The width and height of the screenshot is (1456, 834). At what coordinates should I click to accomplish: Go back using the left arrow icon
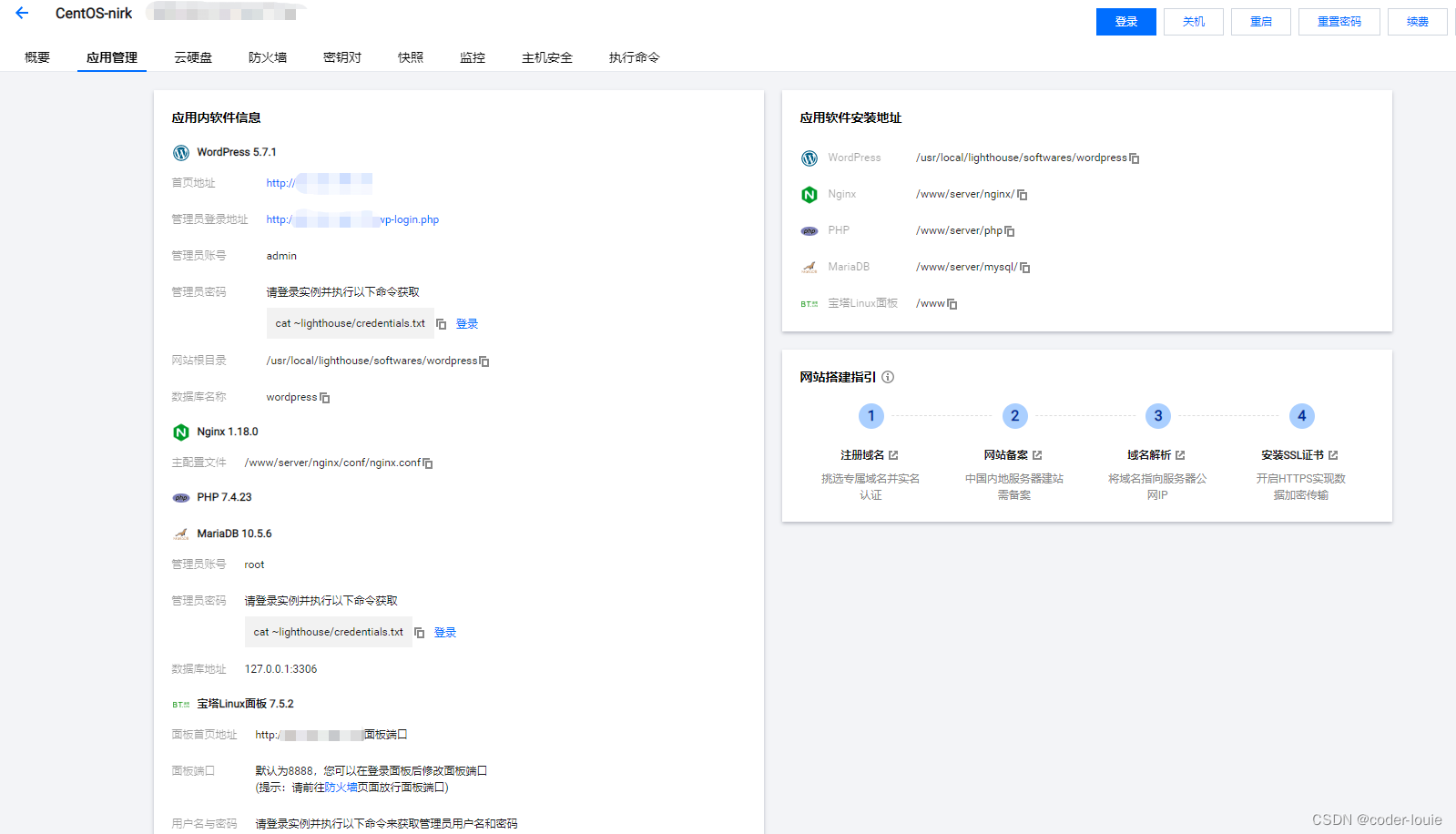click(x=22, y=13)
